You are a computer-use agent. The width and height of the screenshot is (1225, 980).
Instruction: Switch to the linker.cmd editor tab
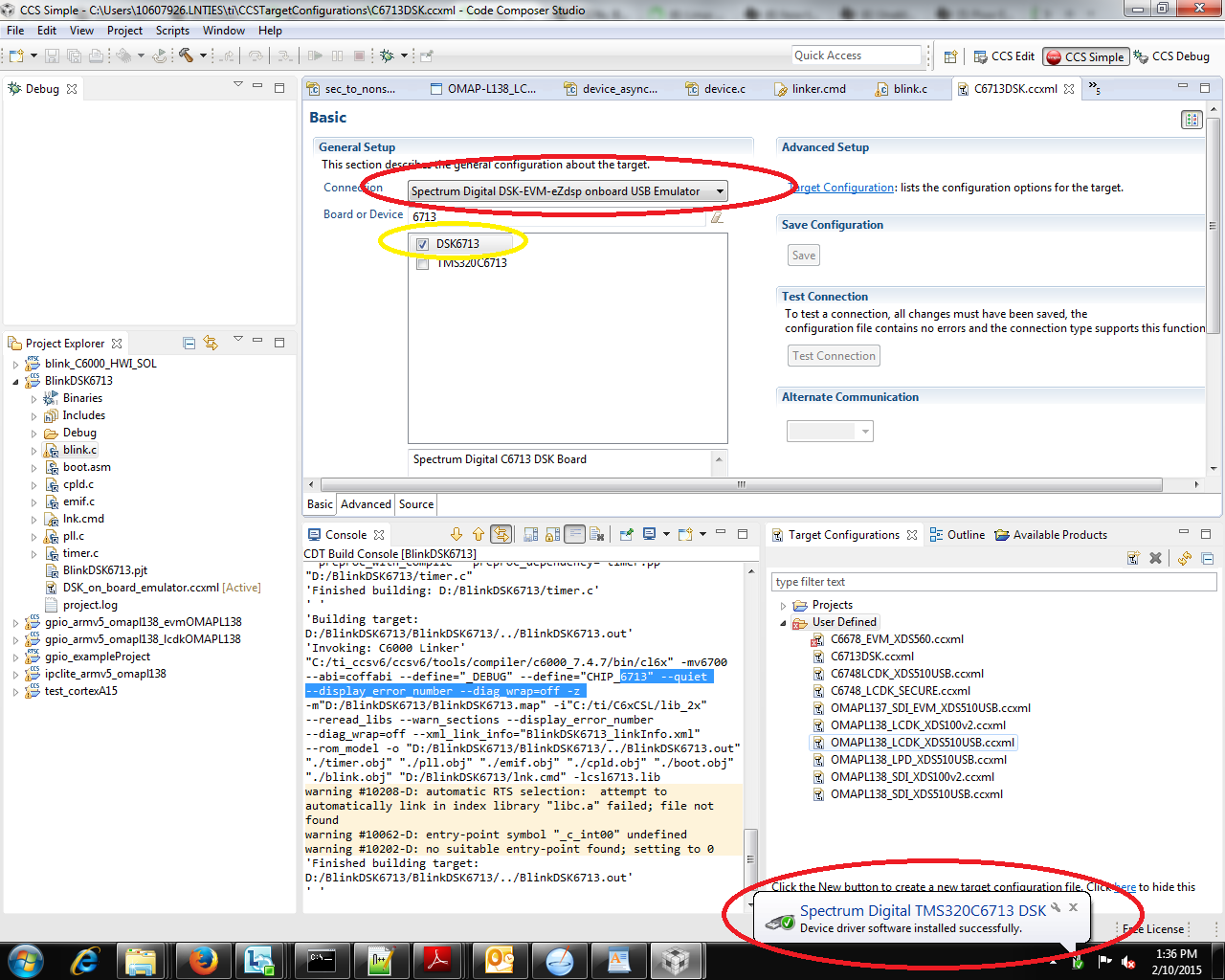pyautogui.click(x=810, y=89)
